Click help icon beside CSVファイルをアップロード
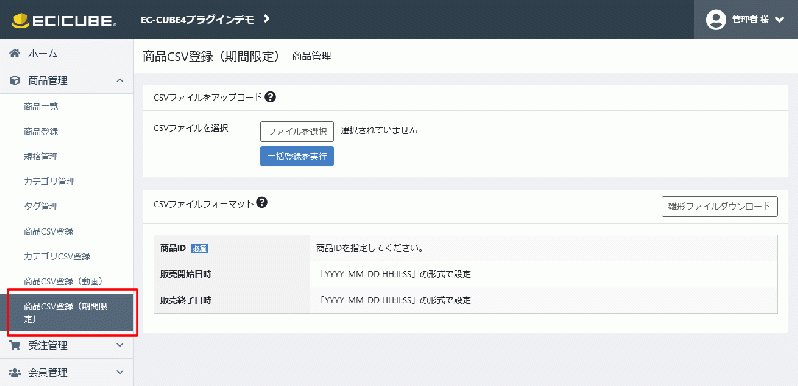The image size is (798, 386). pyautogui.click(x=270, y=97)
